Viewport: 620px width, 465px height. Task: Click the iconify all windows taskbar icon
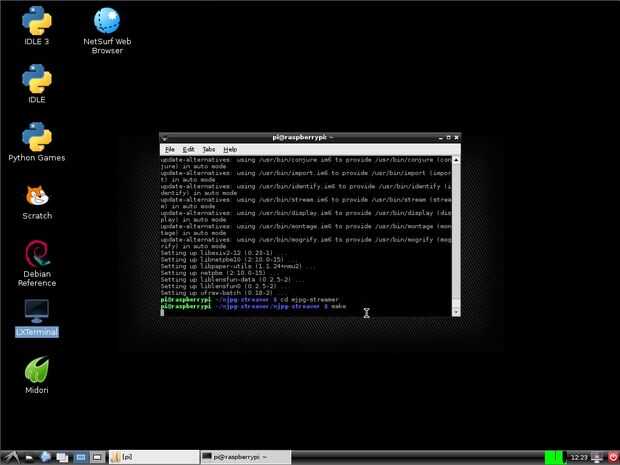[x=62, y=458]
